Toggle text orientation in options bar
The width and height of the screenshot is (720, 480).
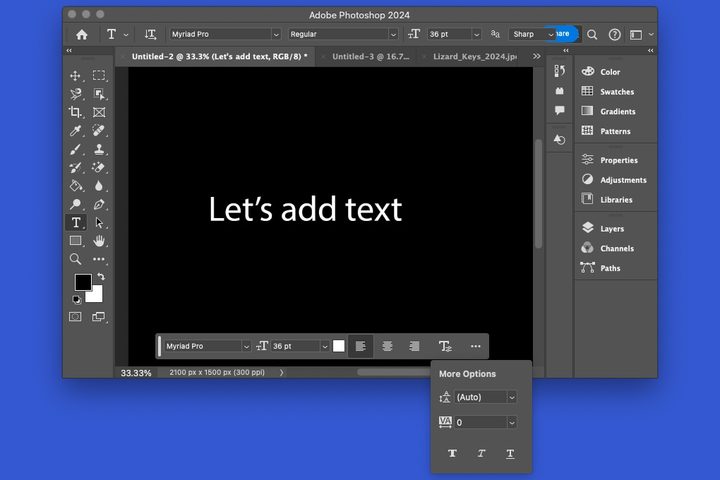click(x=150, y=34)
